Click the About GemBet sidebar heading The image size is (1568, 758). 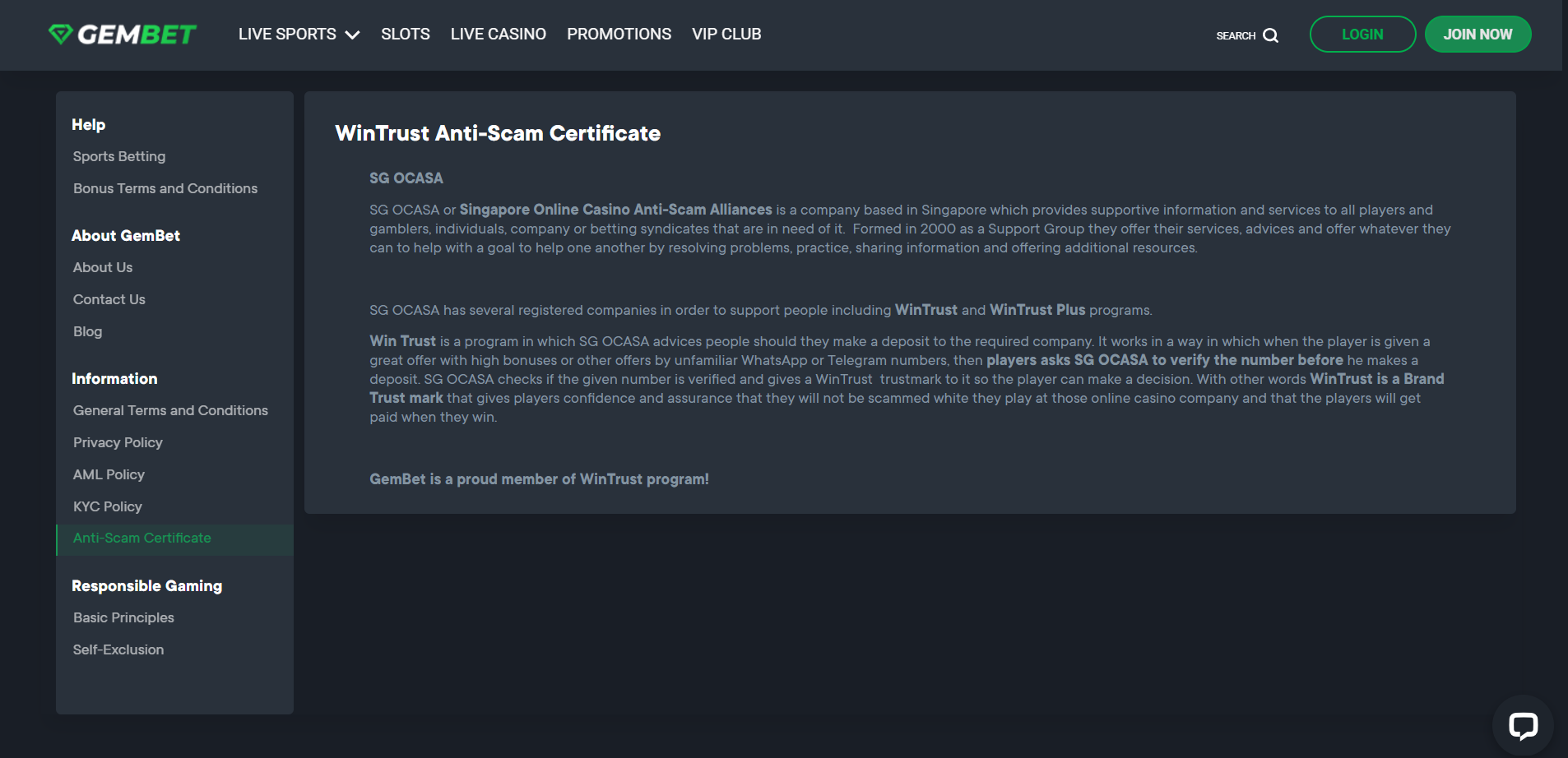click(126, 236)
